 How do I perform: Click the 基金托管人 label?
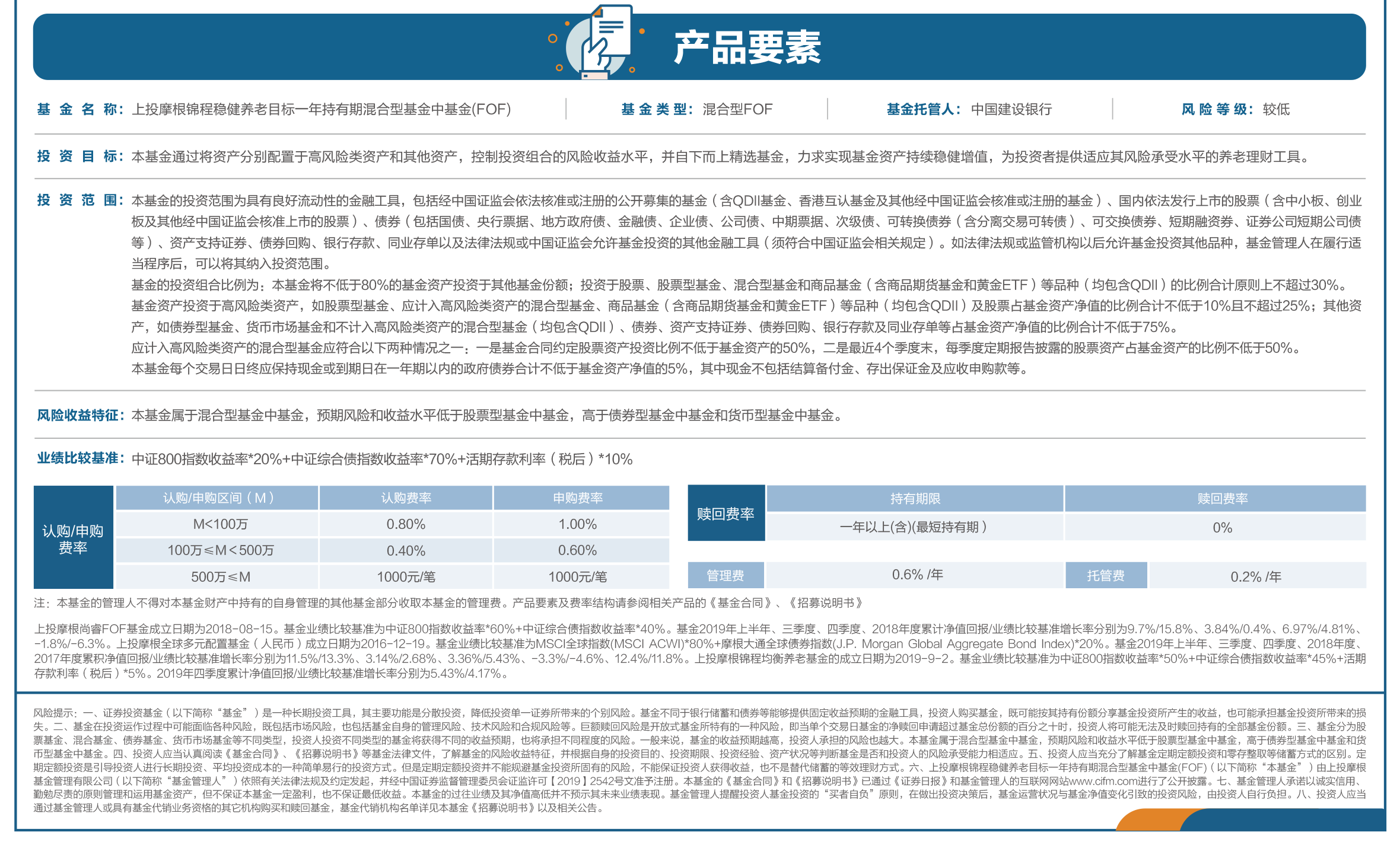click(x=924, y=109)
